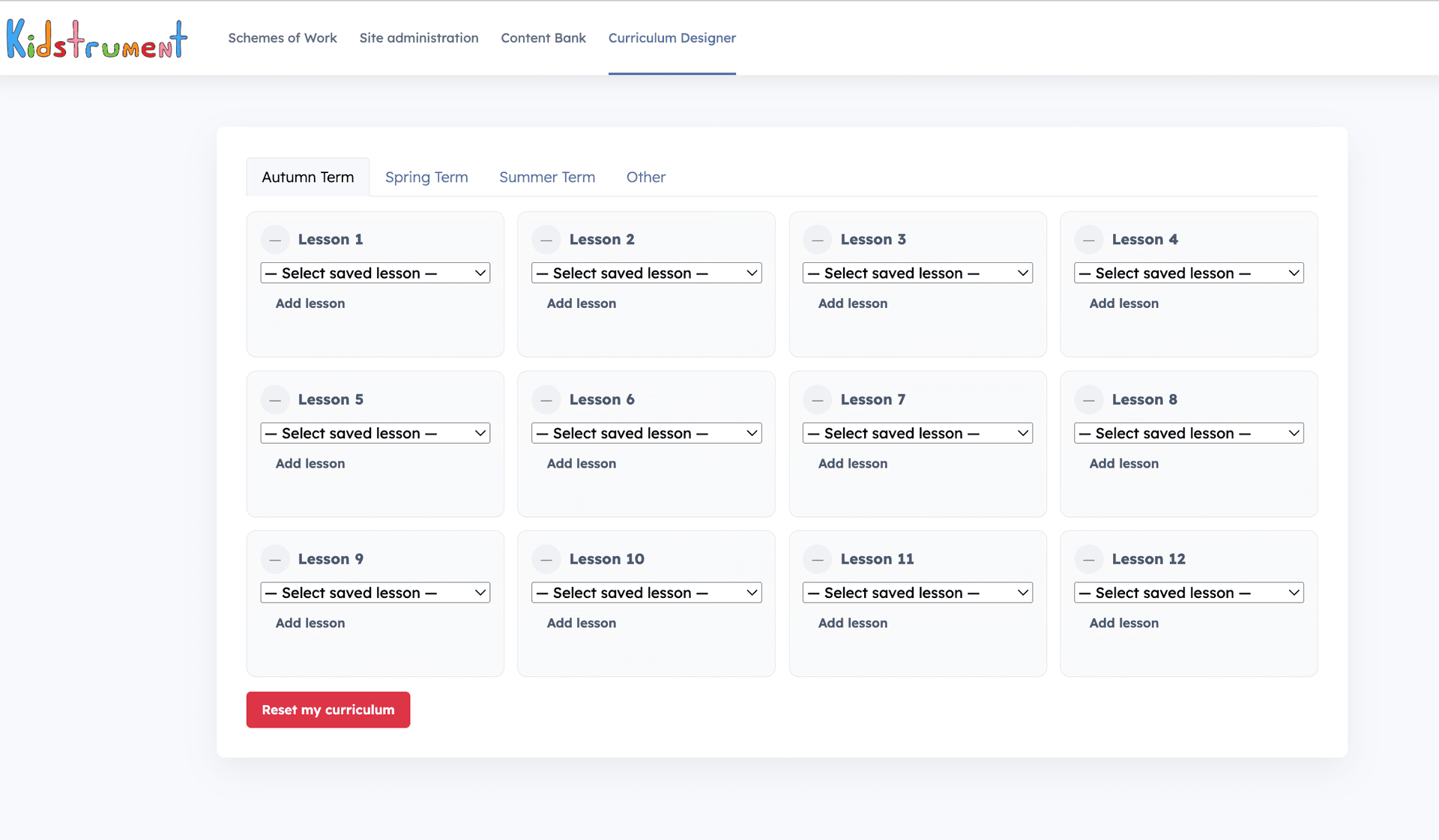This screenshot has height=840, width=1439.
Task: Switch to the Autumn Term tab
Action: [308, 178]
